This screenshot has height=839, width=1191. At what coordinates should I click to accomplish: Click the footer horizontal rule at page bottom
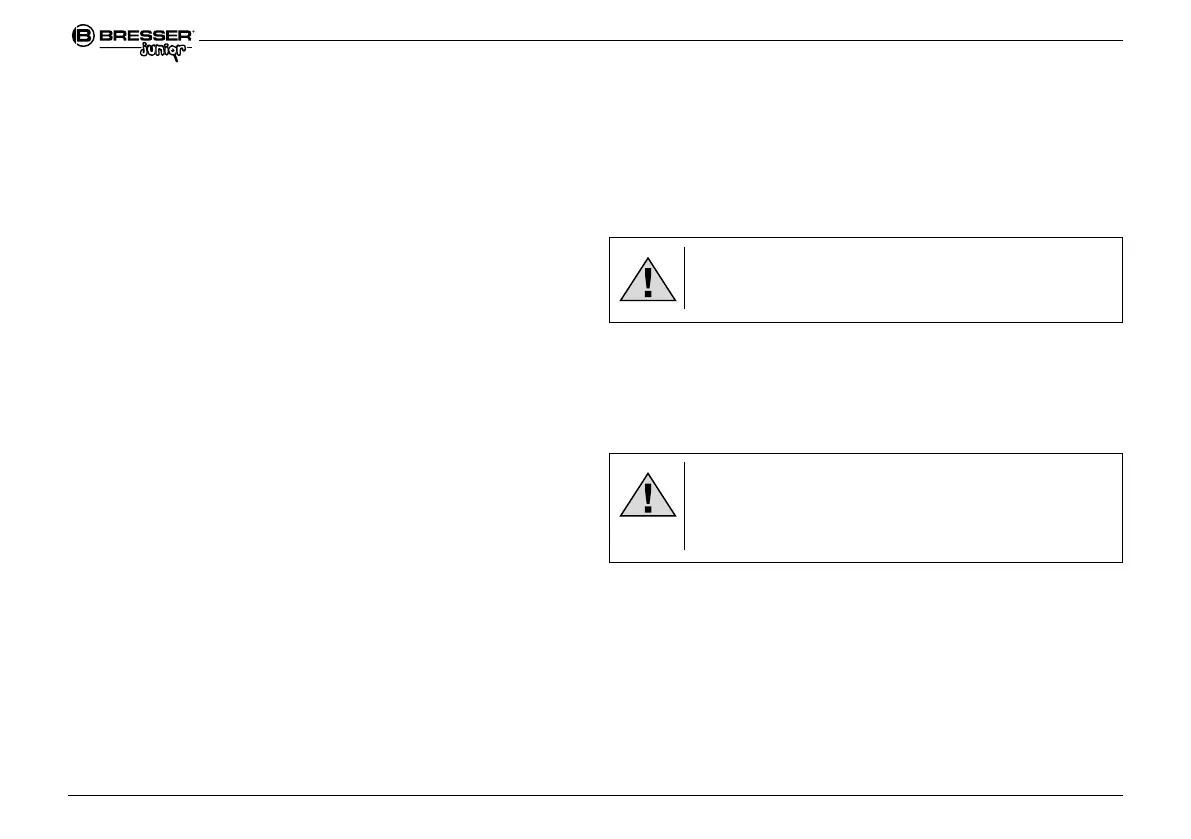point(595,796)
